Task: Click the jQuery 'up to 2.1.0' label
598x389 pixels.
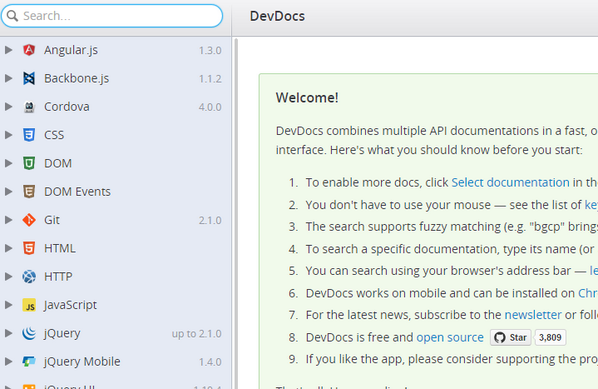Action: coord(196,334)
